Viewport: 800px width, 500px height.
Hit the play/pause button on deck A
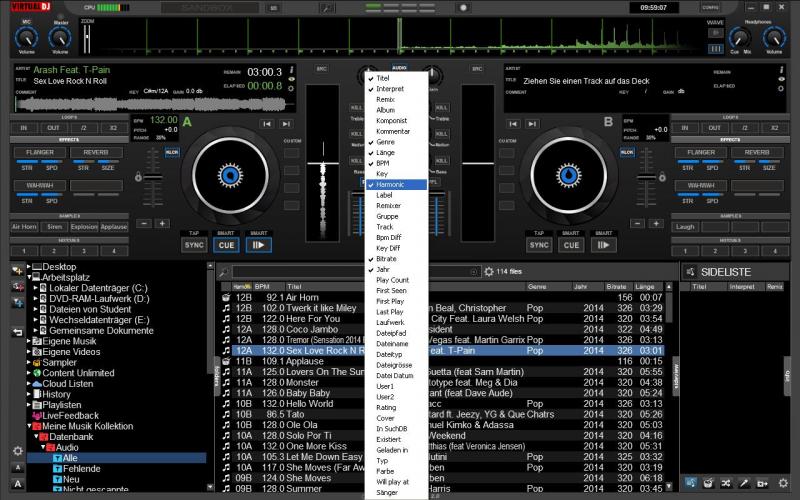[x=258, y=245]
